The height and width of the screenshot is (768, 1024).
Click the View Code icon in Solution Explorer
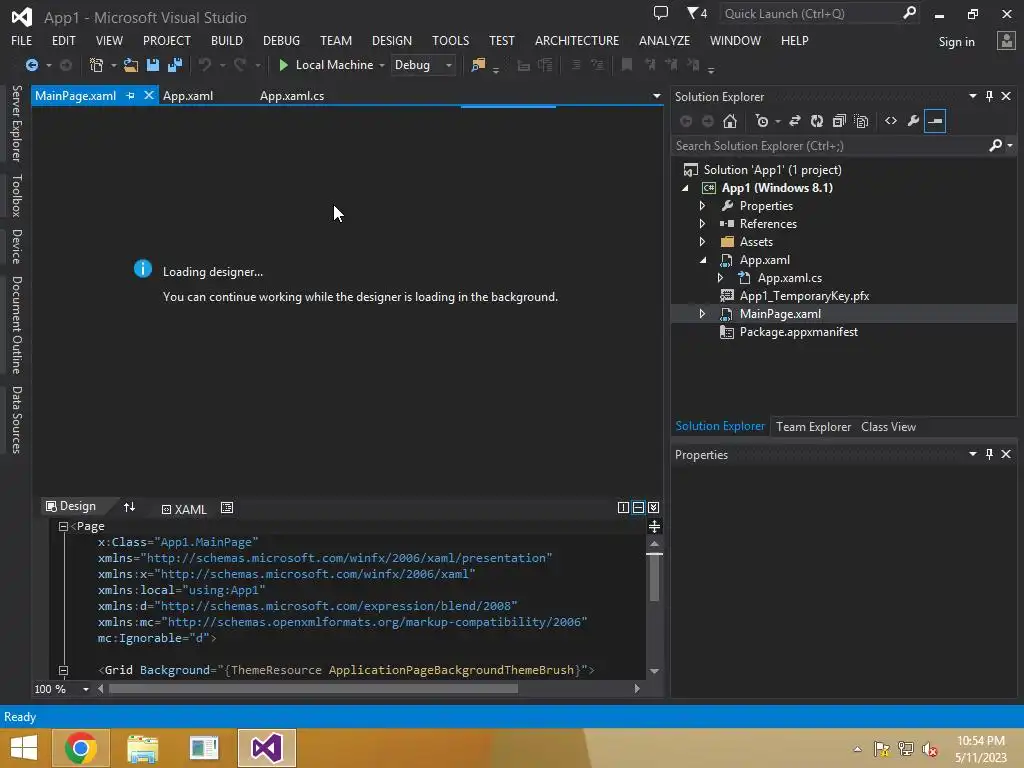pyautogui.click(x=891, y=121)
